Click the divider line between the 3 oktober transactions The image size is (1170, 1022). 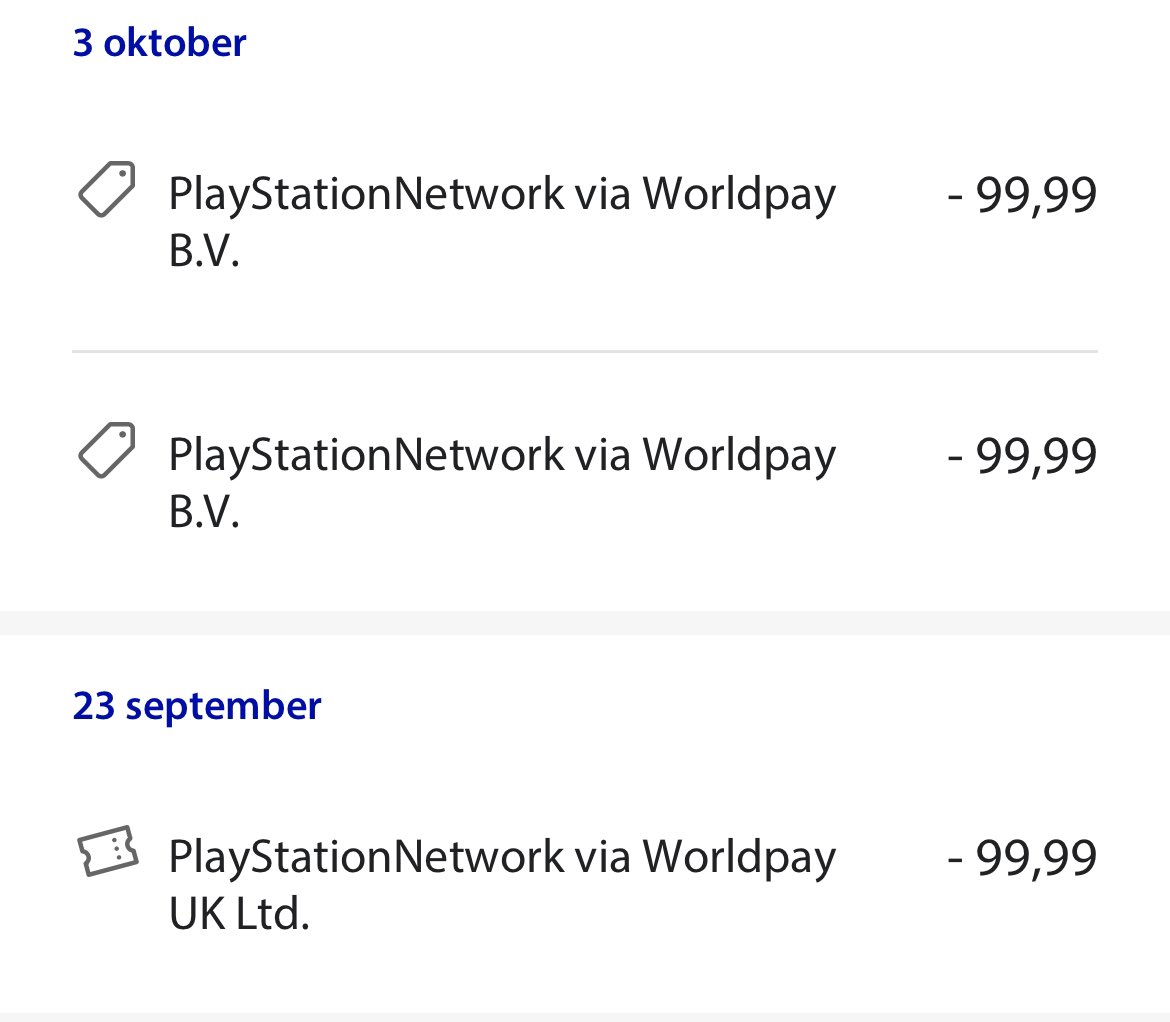coord(585,351)
